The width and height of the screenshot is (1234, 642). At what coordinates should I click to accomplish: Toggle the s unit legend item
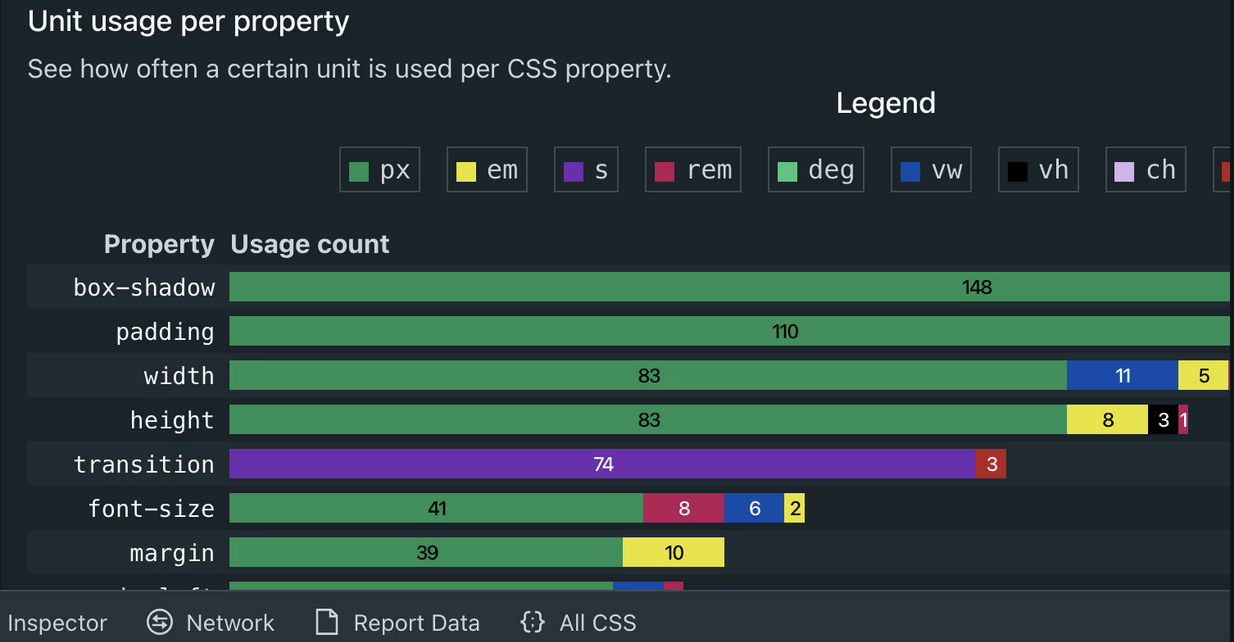[x=587, y=170]
